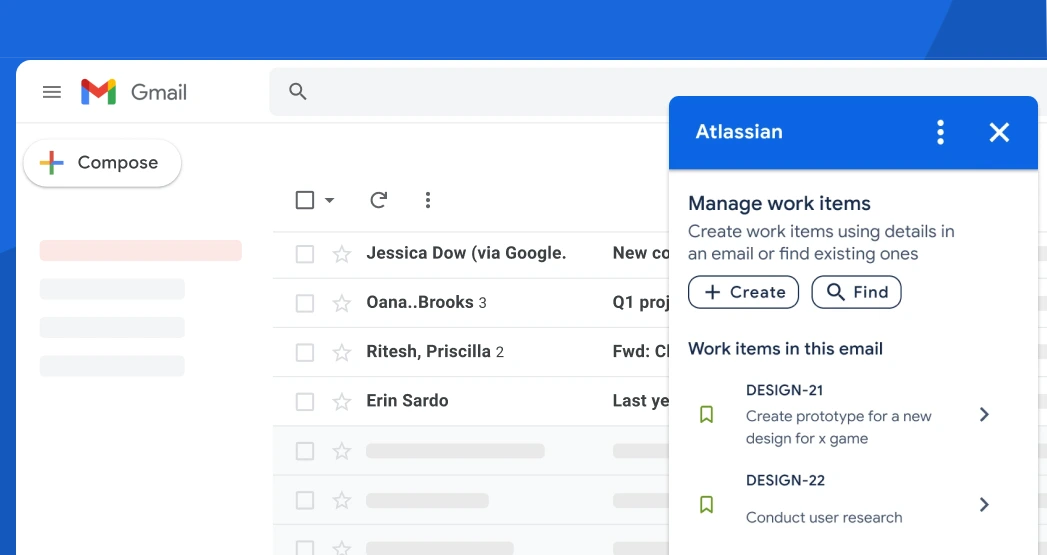
Task: Refresh the inbox message list
Action: (378, 200)
